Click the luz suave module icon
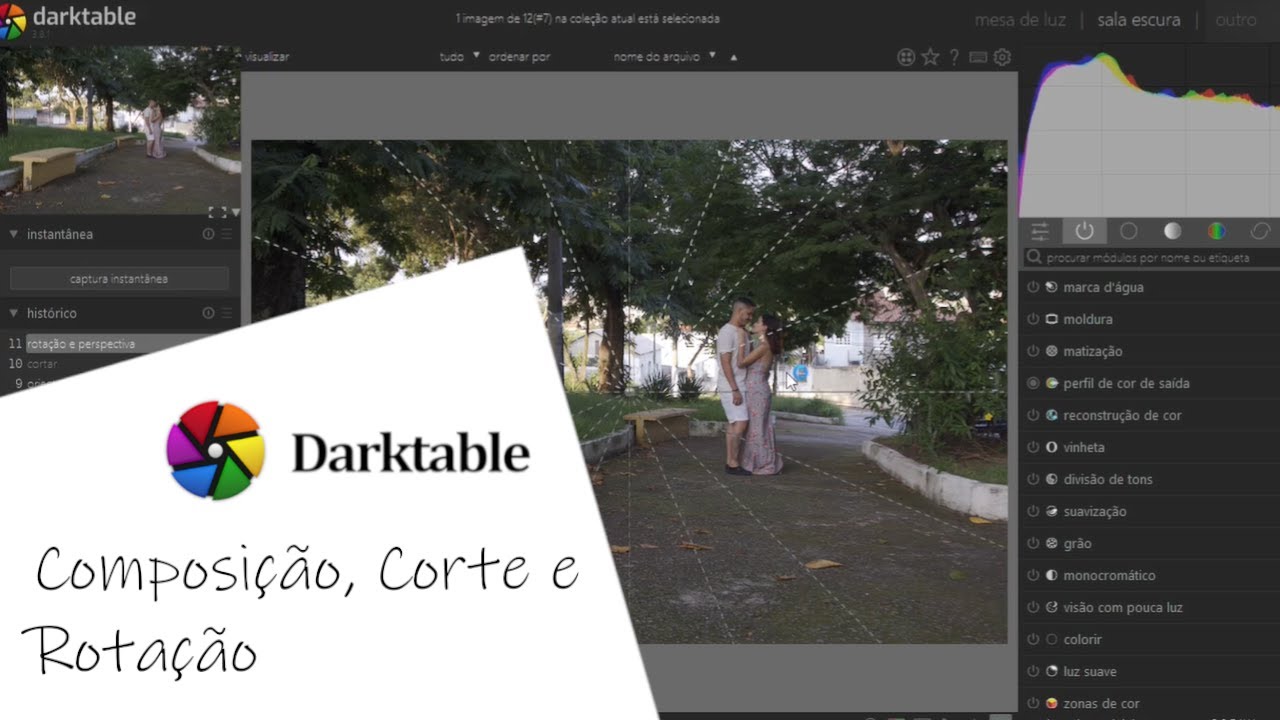 tap(1052, 671)
